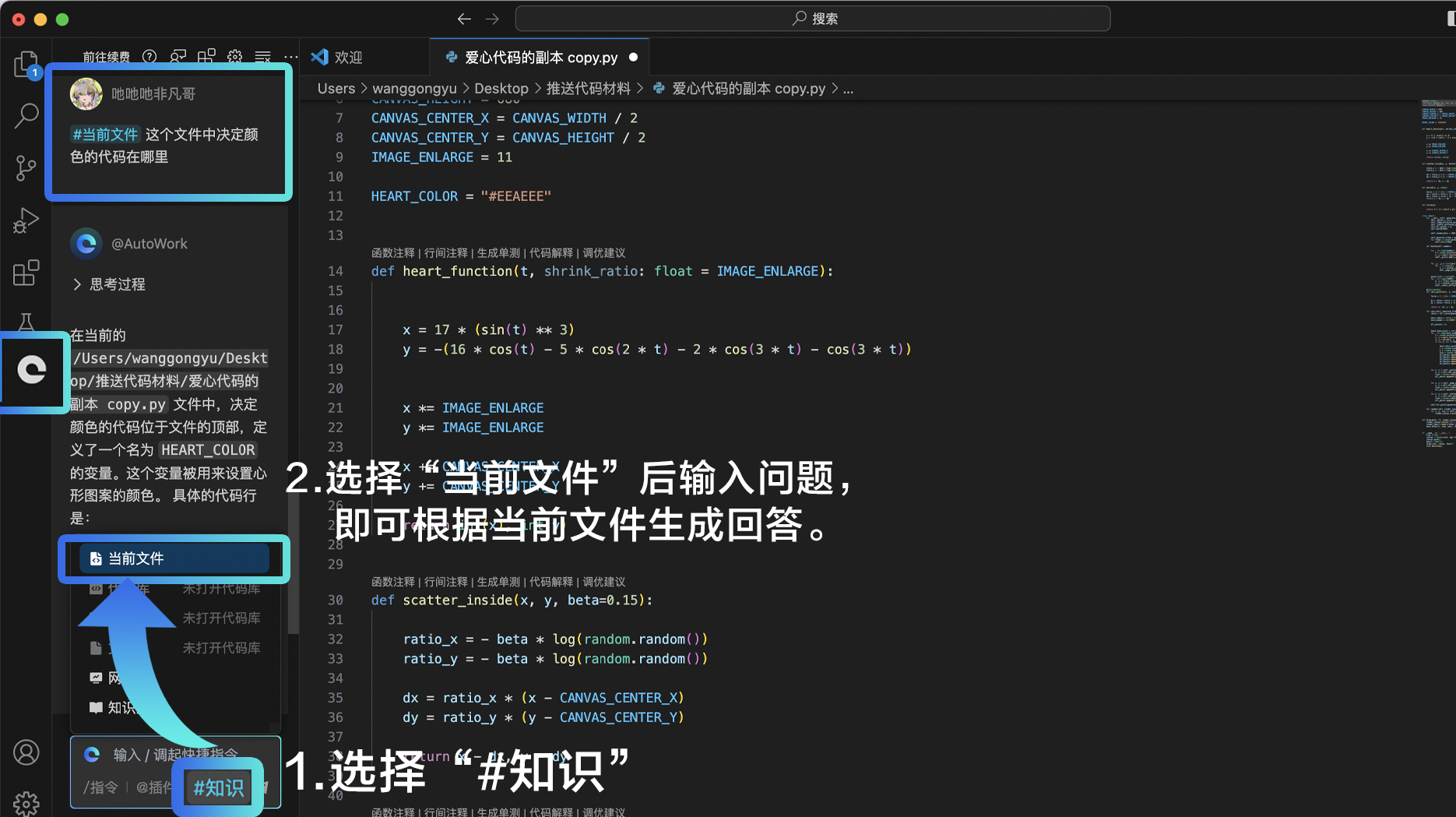Click the HEART_COLOR code term in the answer
Screen dimensions: 1456x817
[208, 449]
